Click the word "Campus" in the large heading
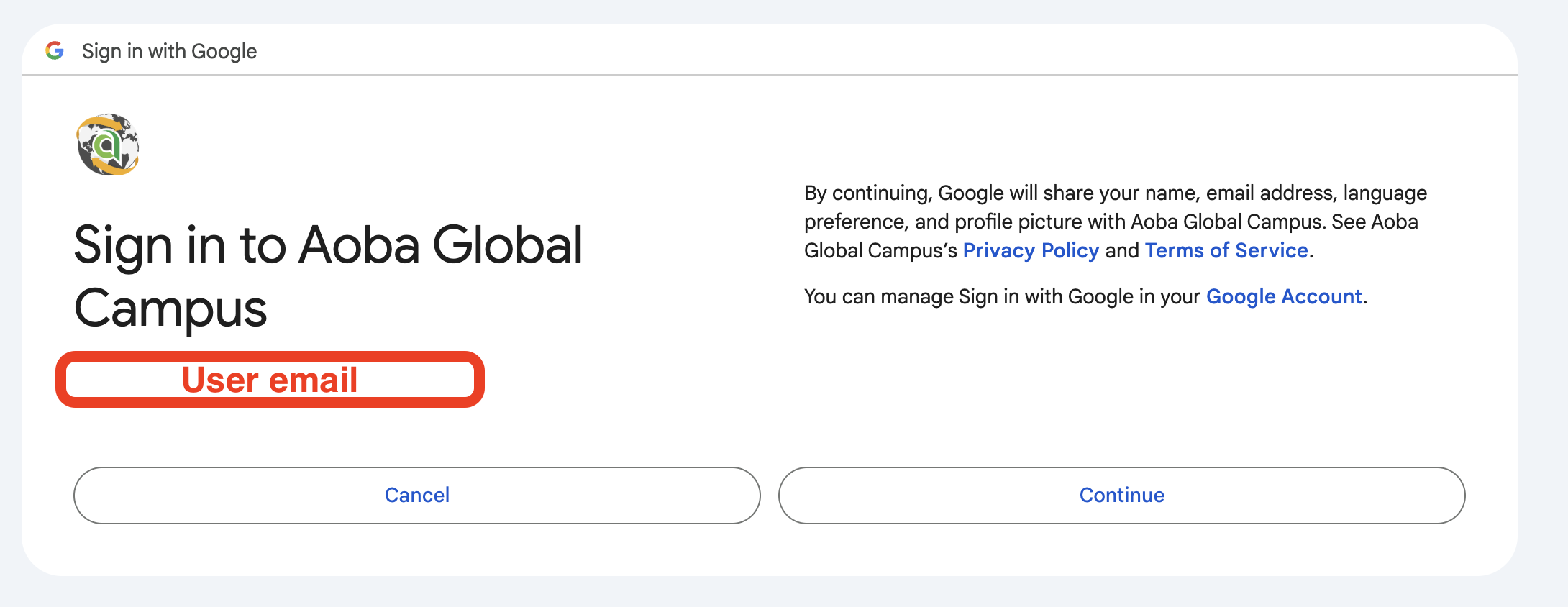The image size is (1568, 607). point(170,309)
